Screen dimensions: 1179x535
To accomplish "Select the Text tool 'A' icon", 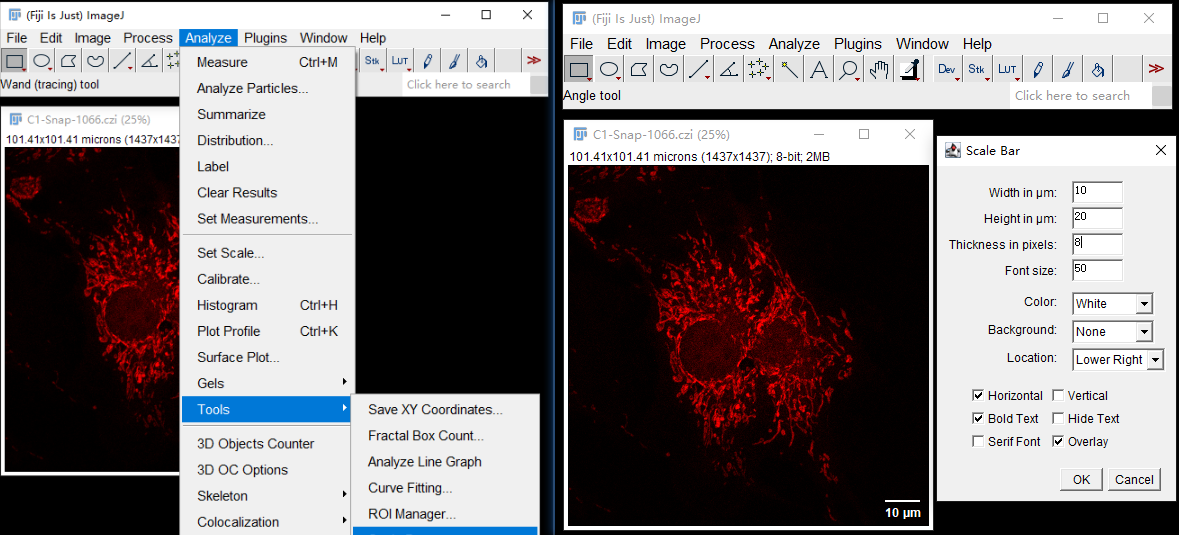I will 819,70.
